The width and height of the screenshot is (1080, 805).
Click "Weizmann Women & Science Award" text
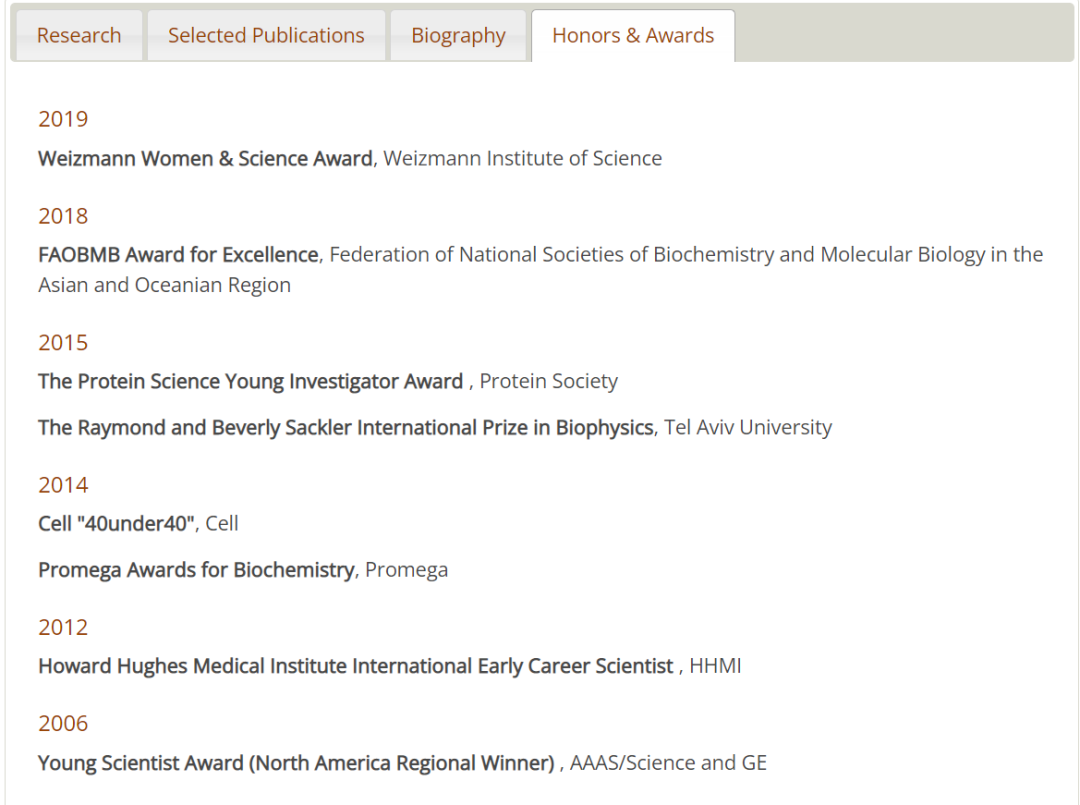[x=205, y=158]
